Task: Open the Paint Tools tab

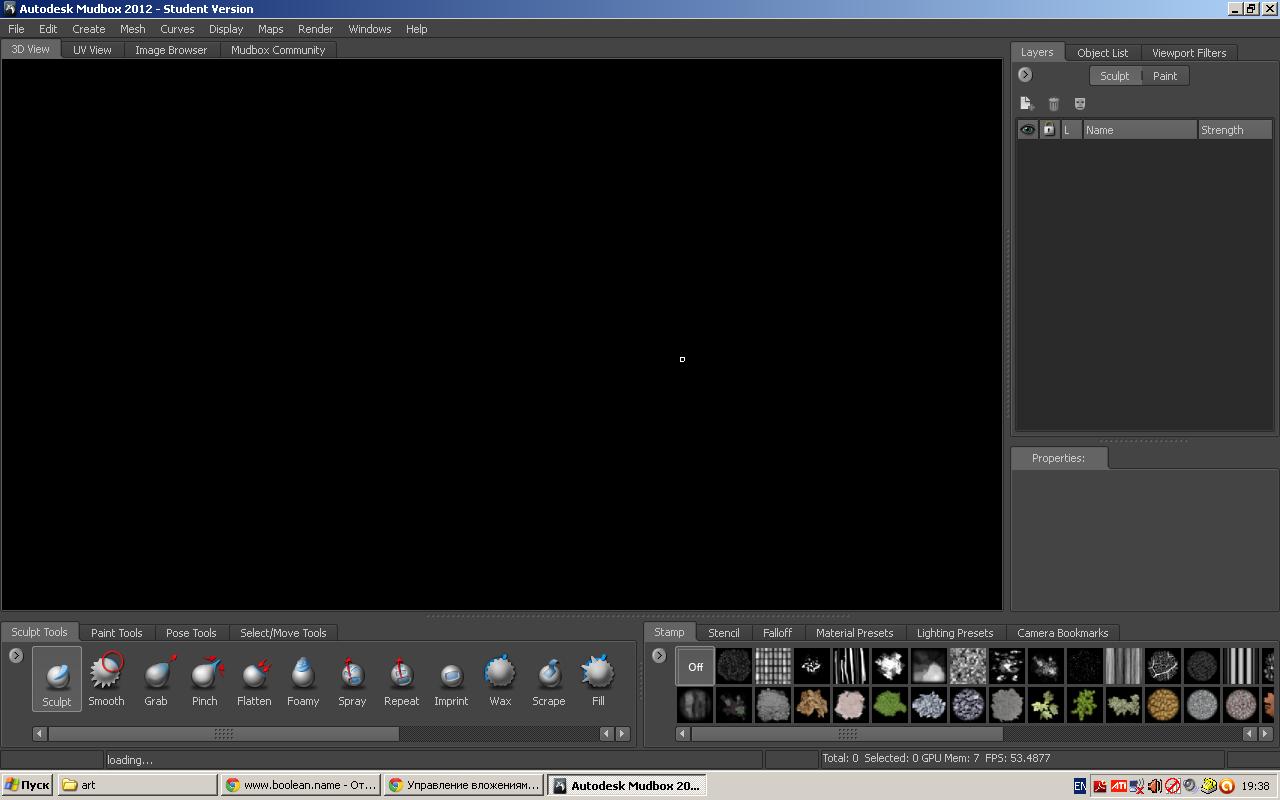Action: coord(116,633)
